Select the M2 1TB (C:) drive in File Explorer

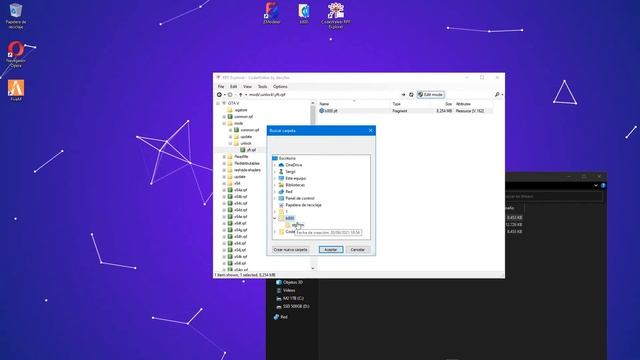293,298
